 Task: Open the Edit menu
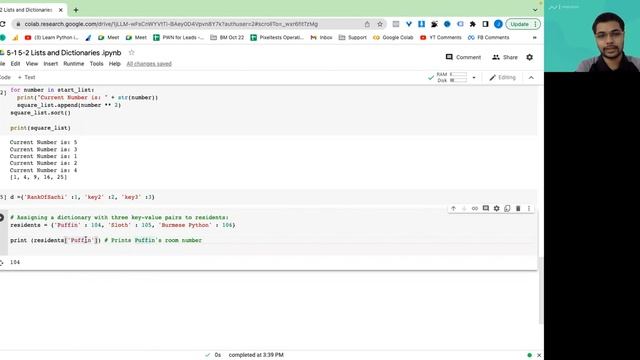tap(15, 64)
